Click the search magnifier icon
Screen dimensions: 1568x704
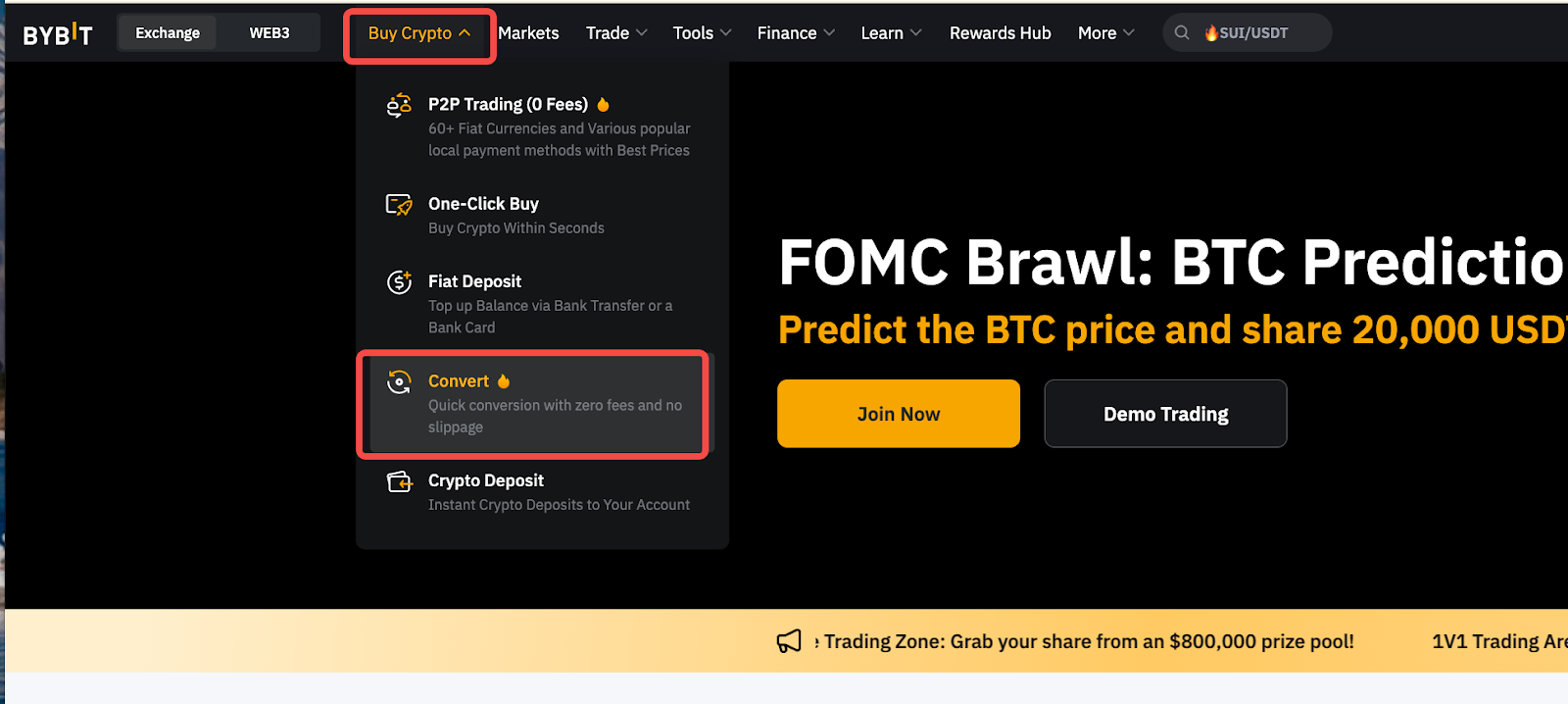(x=1182, y=32)
